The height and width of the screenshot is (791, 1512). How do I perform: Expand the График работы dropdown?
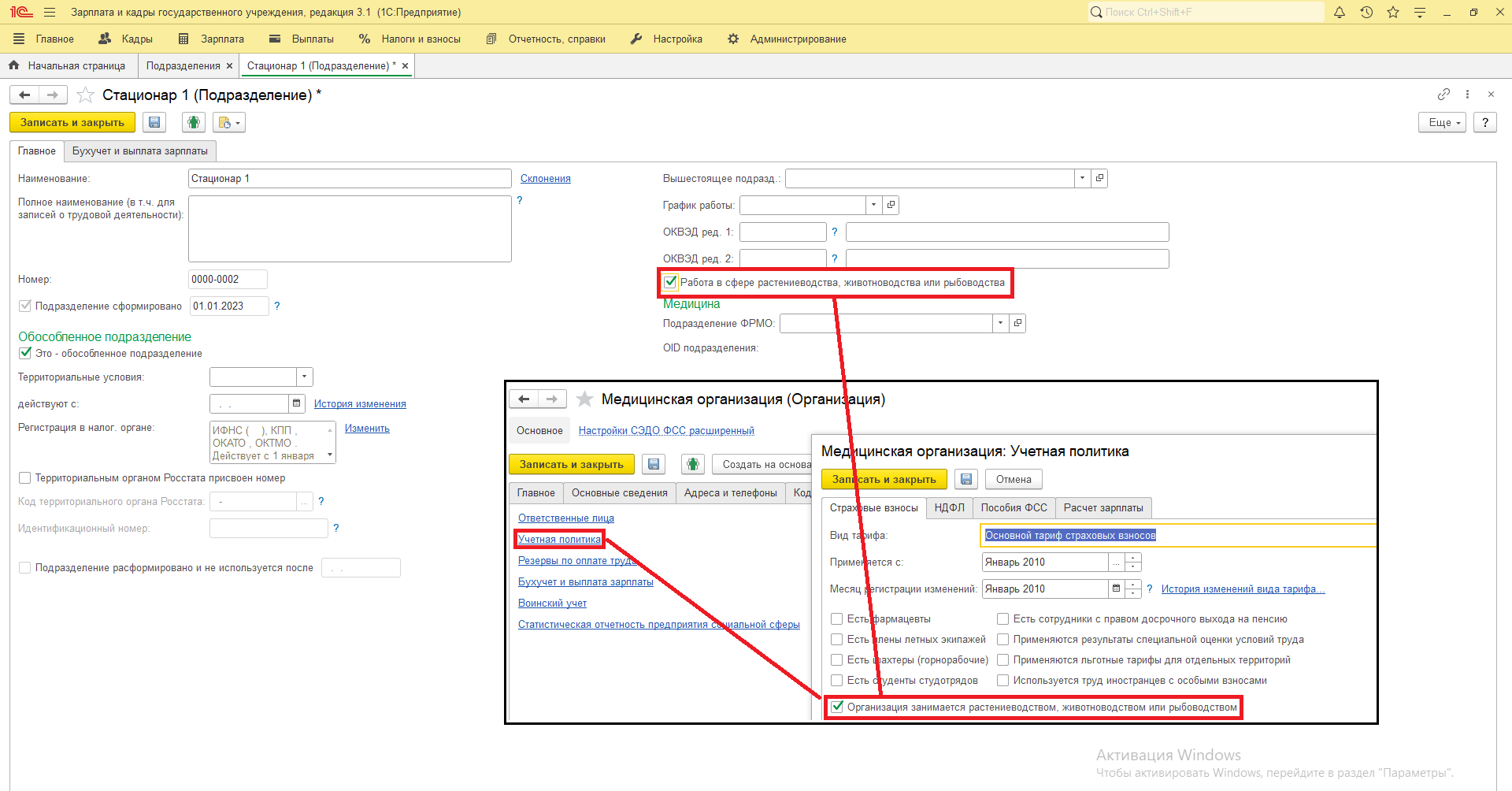click(x=874, y=206)
